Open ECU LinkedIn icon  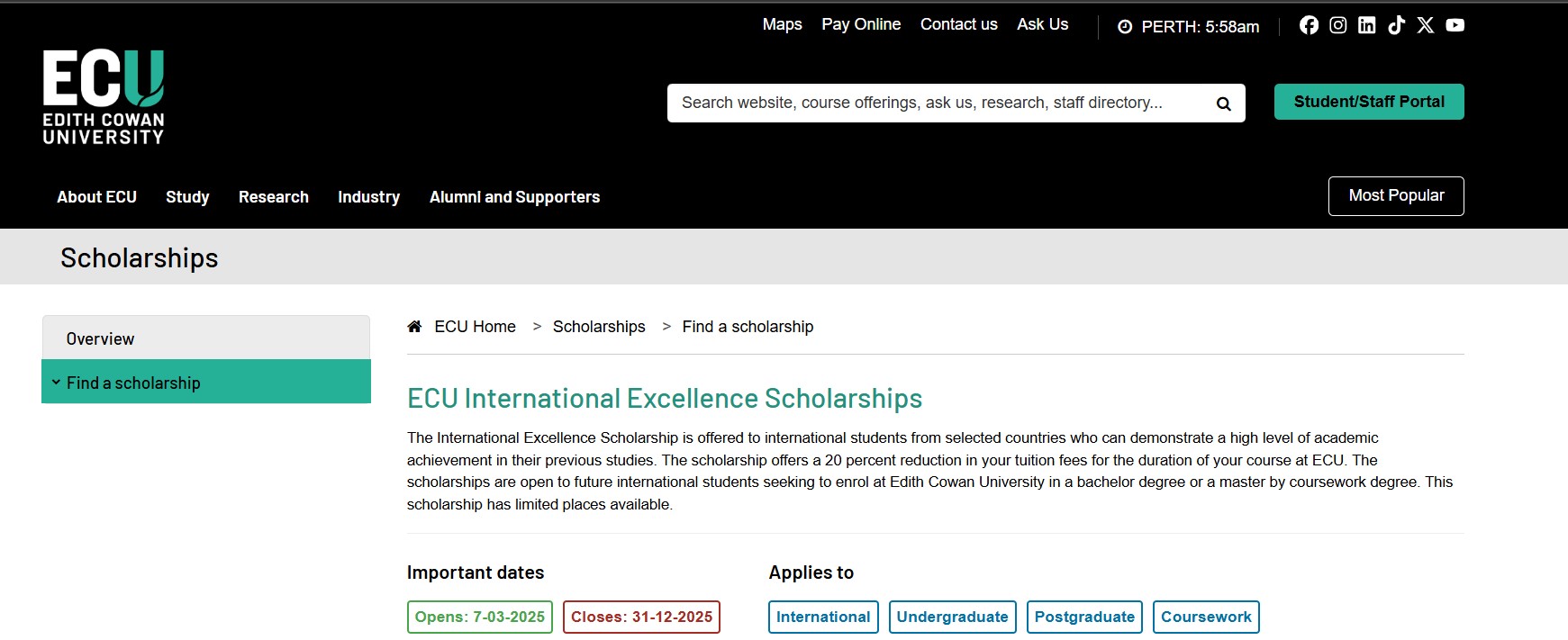(1367, 25)
